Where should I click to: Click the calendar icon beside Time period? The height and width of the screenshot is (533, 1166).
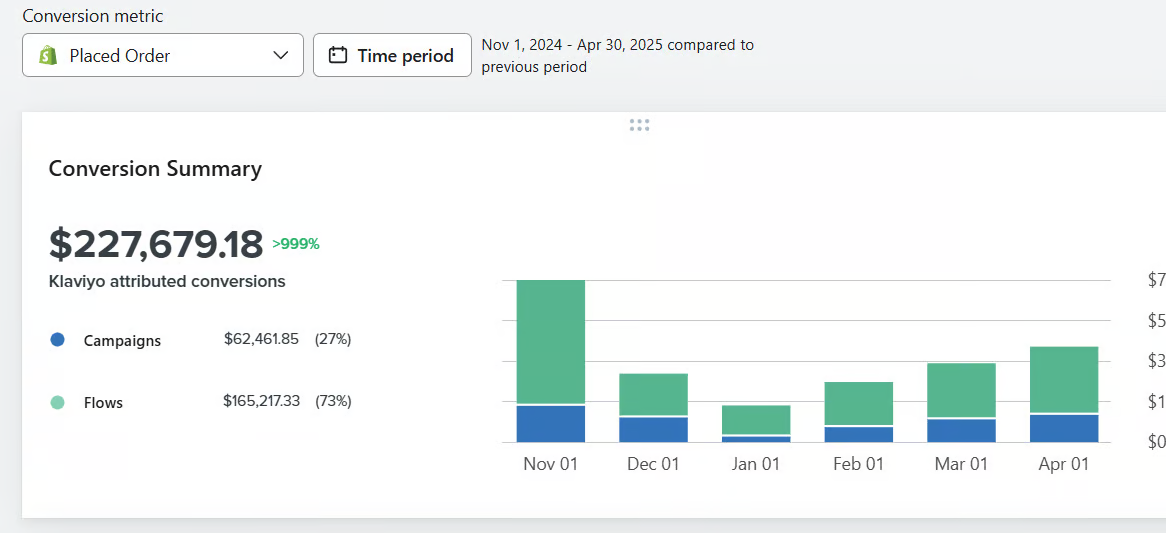[338, 56]
